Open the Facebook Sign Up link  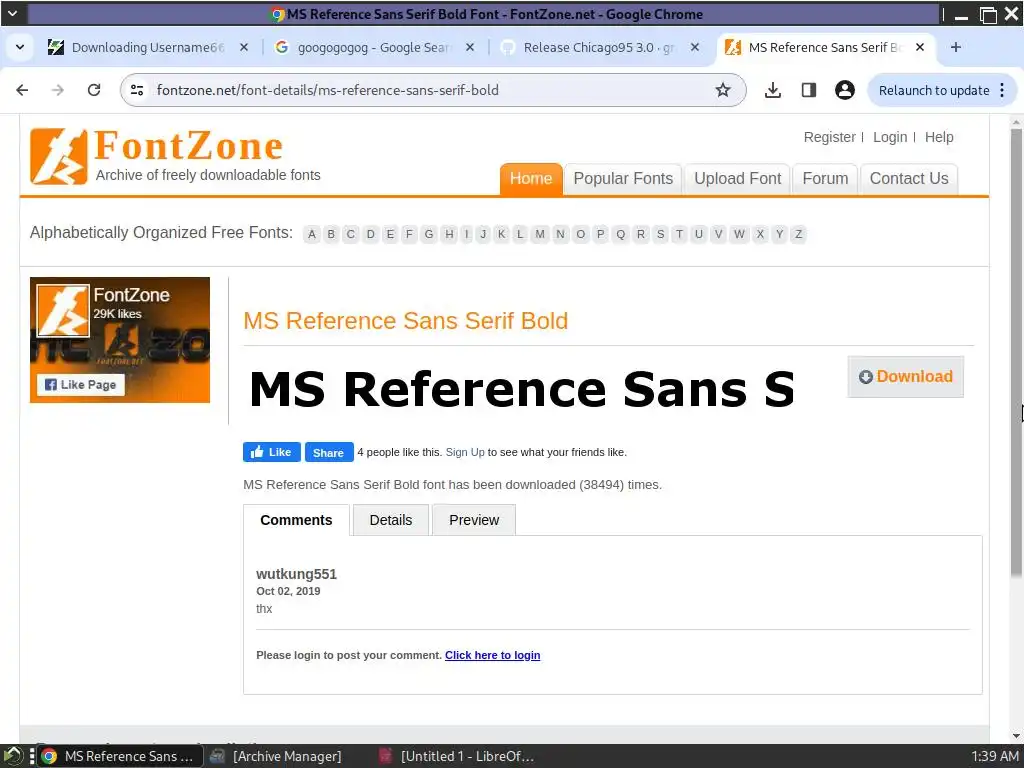click(465, 452)
